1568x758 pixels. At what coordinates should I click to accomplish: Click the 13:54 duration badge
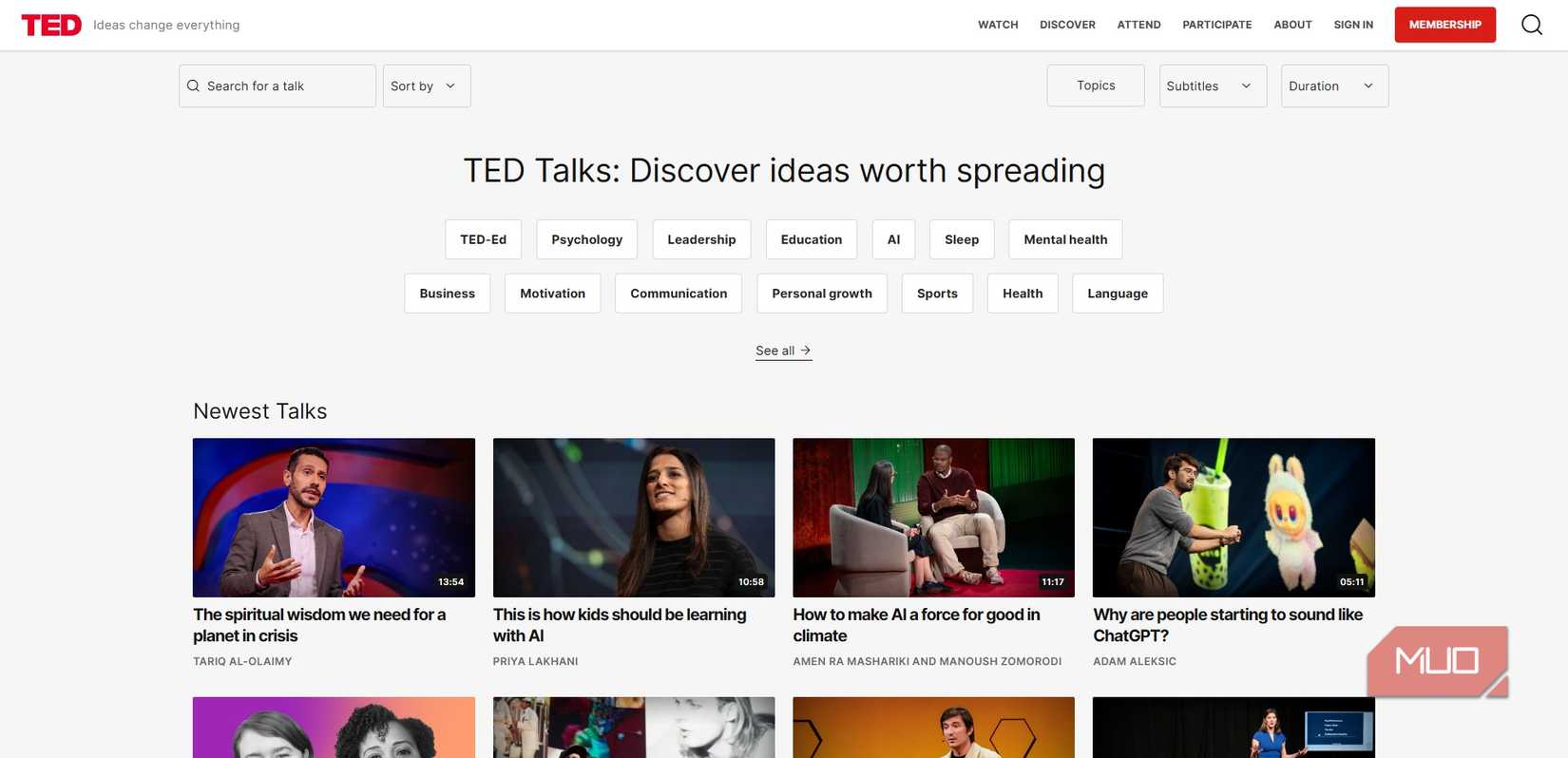[450, 582]
